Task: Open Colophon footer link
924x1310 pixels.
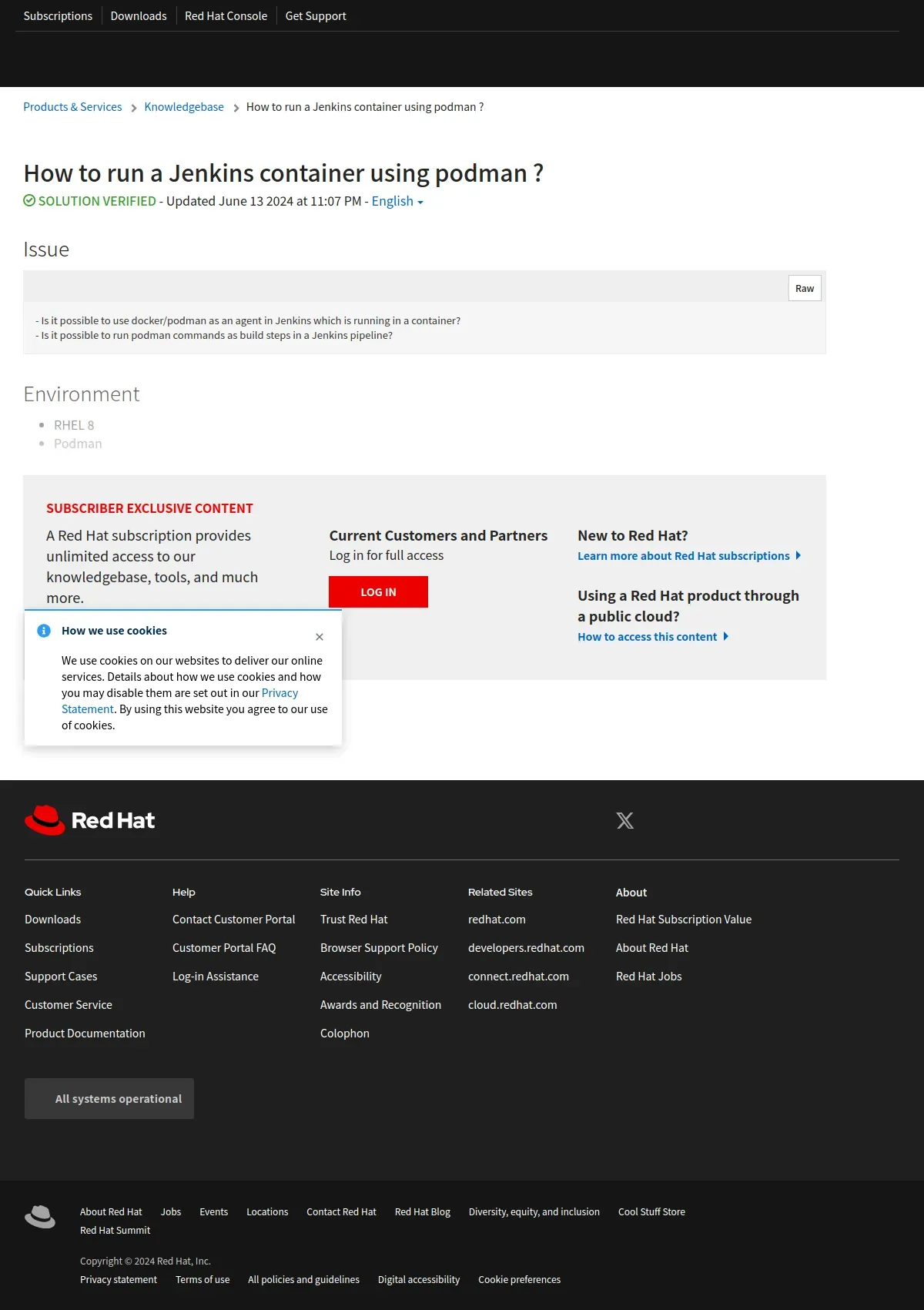Action: coord(345,1034)
